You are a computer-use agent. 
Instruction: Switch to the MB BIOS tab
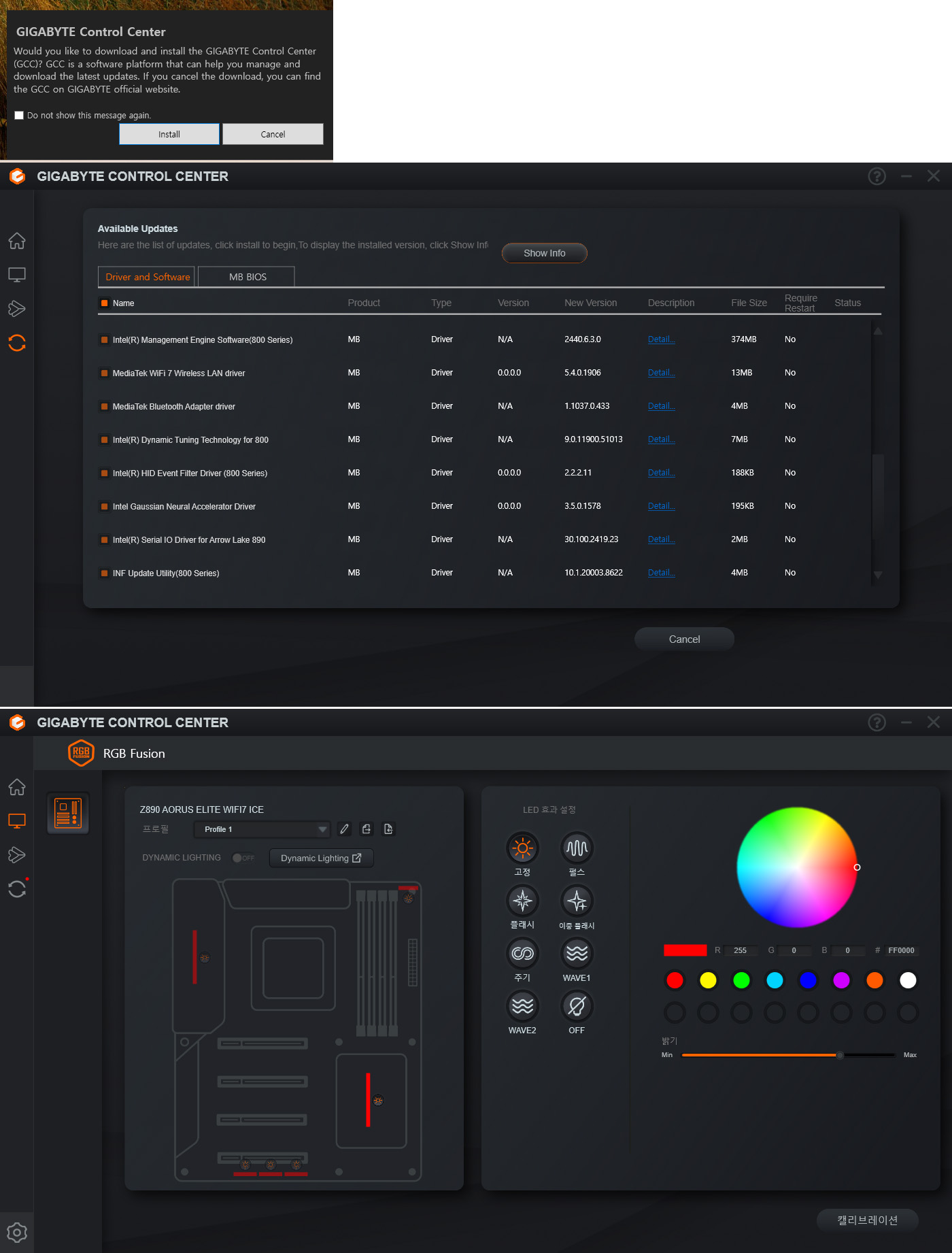(x=248, y=277)
